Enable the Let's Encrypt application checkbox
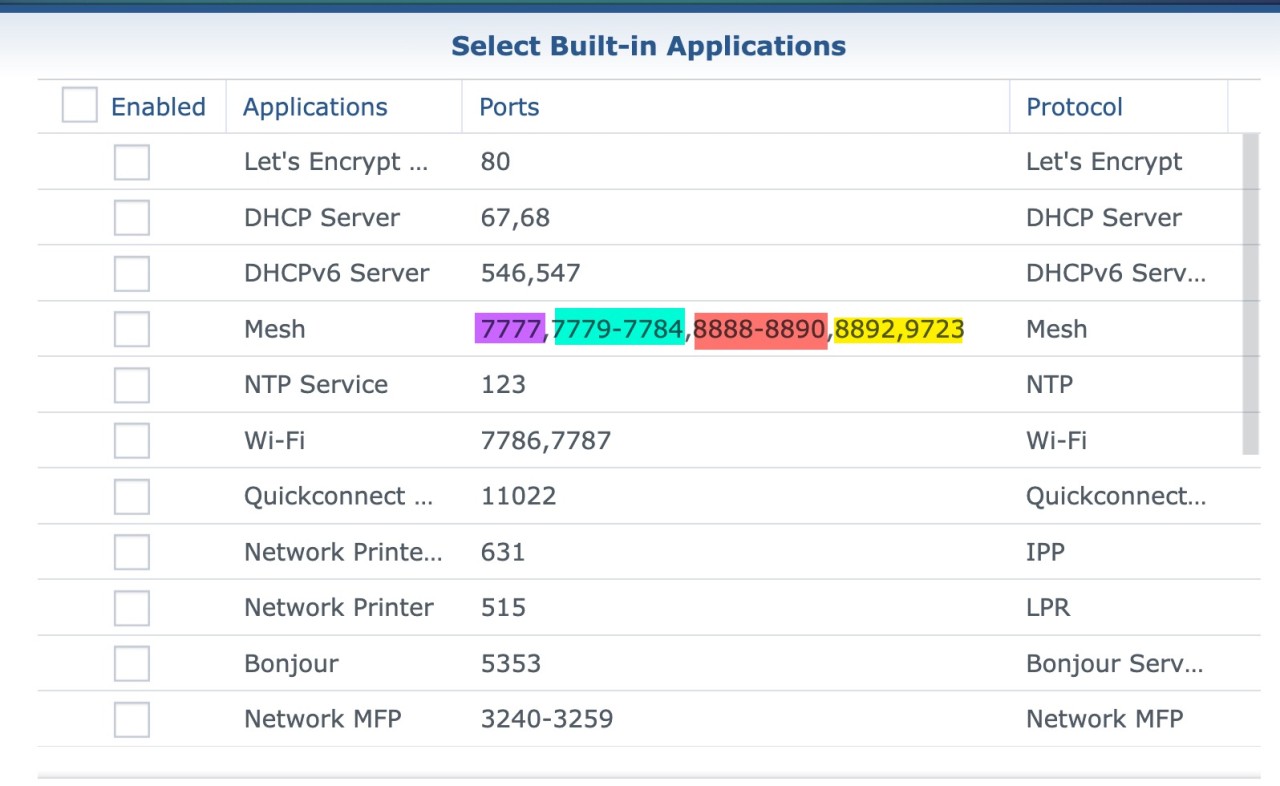This screenshot has width=1280, height=786. pos(132,162)
